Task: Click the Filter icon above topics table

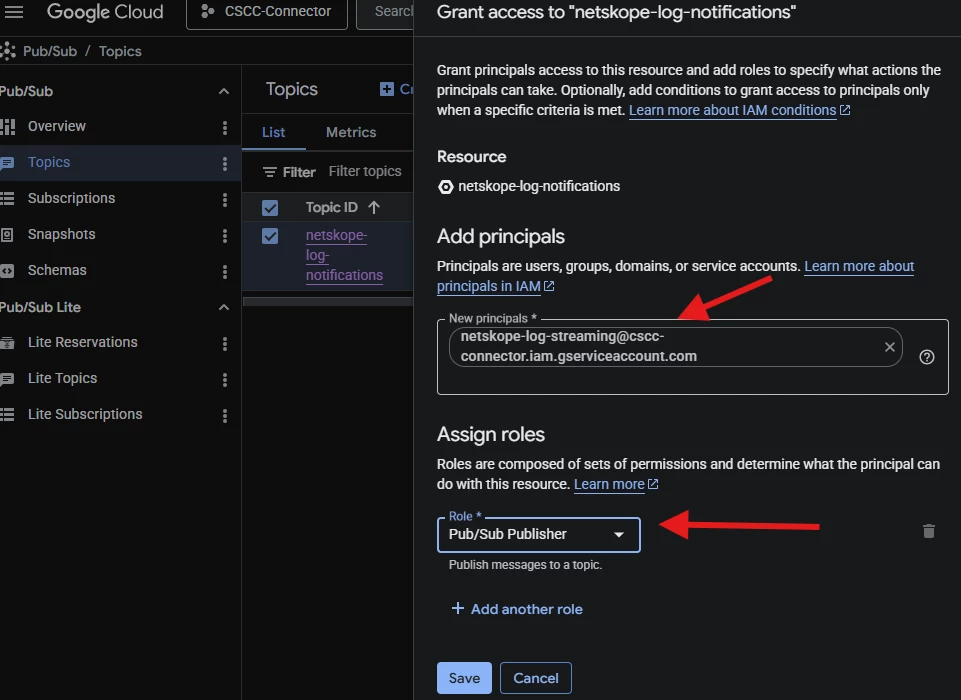Action: [270, 172]
